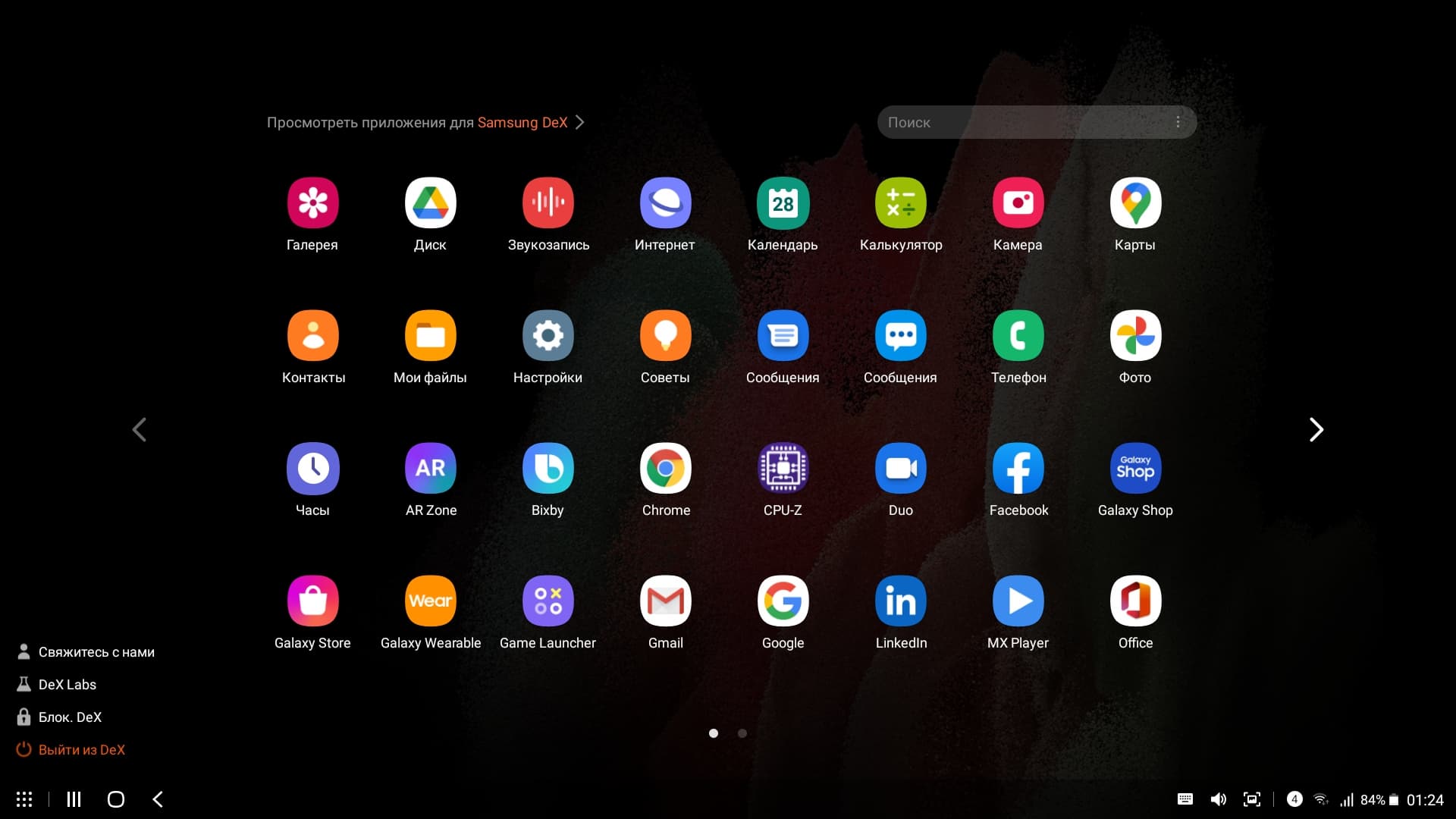
Task: Open Звукозапись voice recorder app
Action: coord(548,203)
